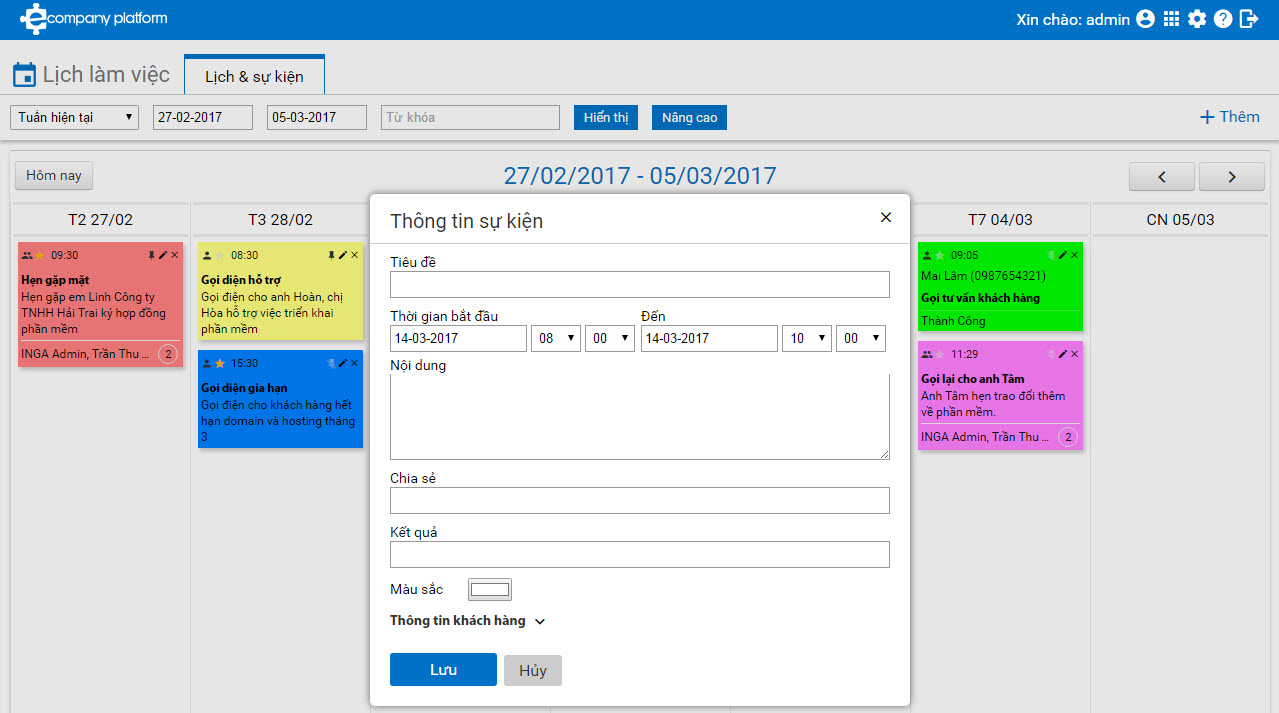Click the Nội dung text area
Screen dimensions: 1279x713
640,417
